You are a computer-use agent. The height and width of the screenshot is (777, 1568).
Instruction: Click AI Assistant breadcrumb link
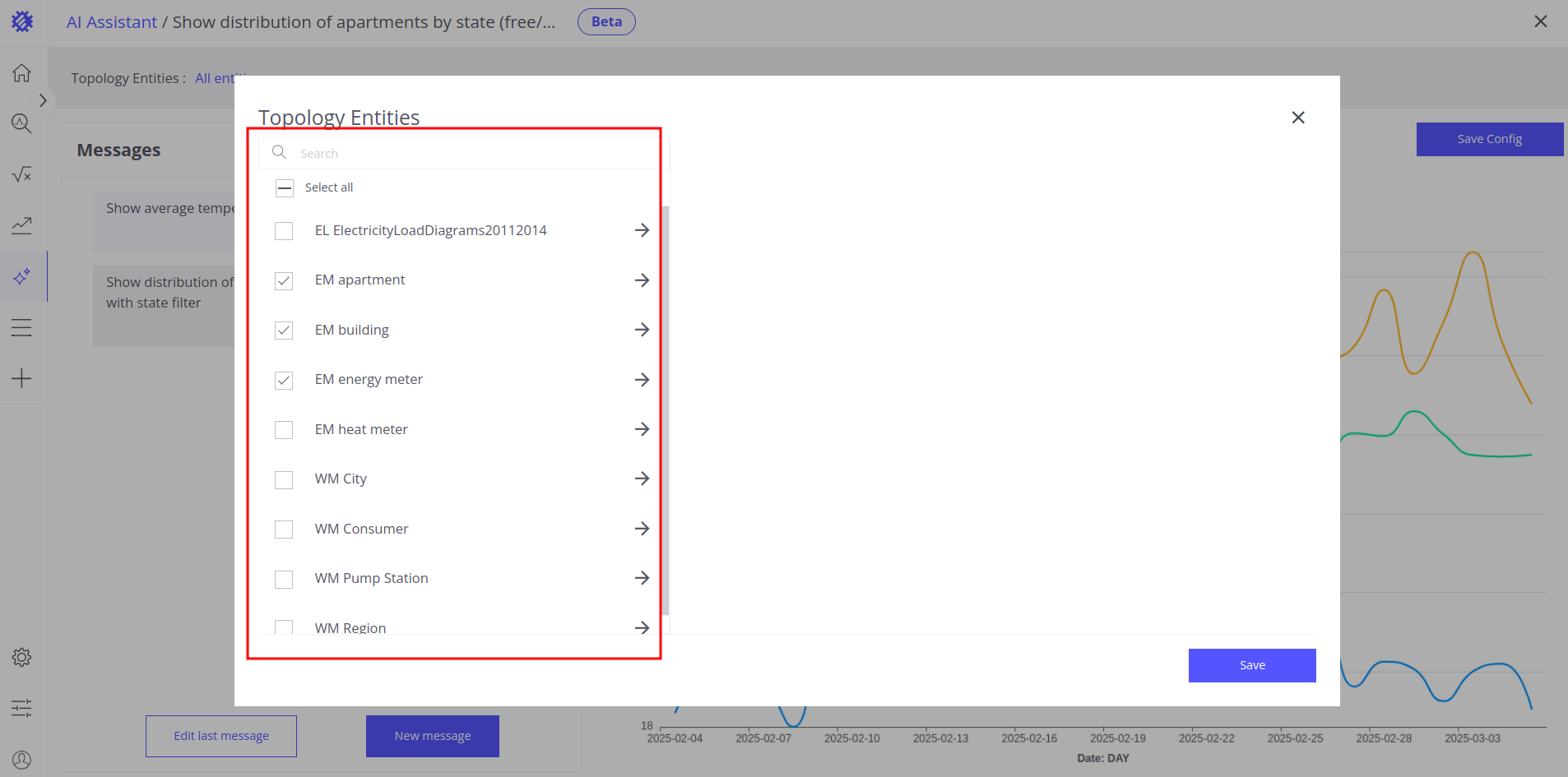[x=112, y=22]
